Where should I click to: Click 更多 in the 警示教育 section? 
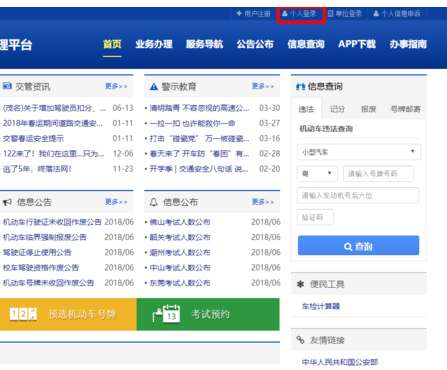tap(263, 86)
